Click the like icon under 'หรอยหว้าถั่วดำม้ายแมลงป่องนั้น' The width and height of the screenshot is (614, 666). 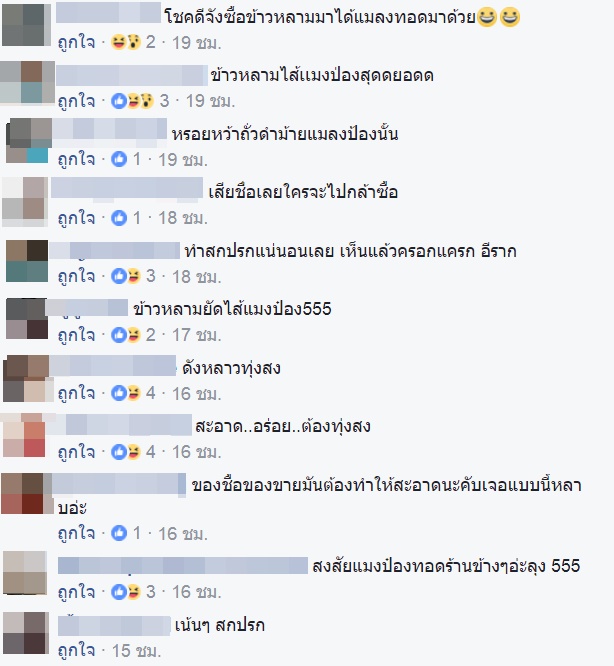119,159
